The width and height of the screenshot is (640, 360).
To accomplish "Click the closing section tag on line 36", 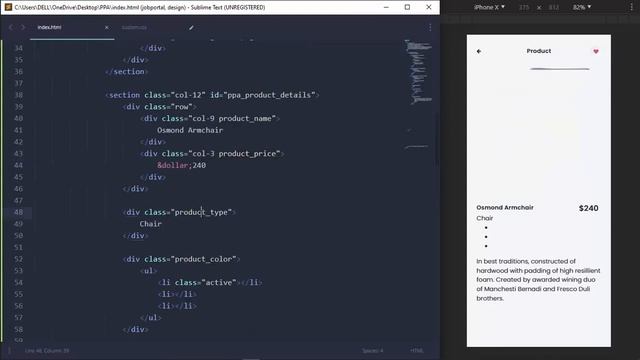I will [x=127, y=71].
